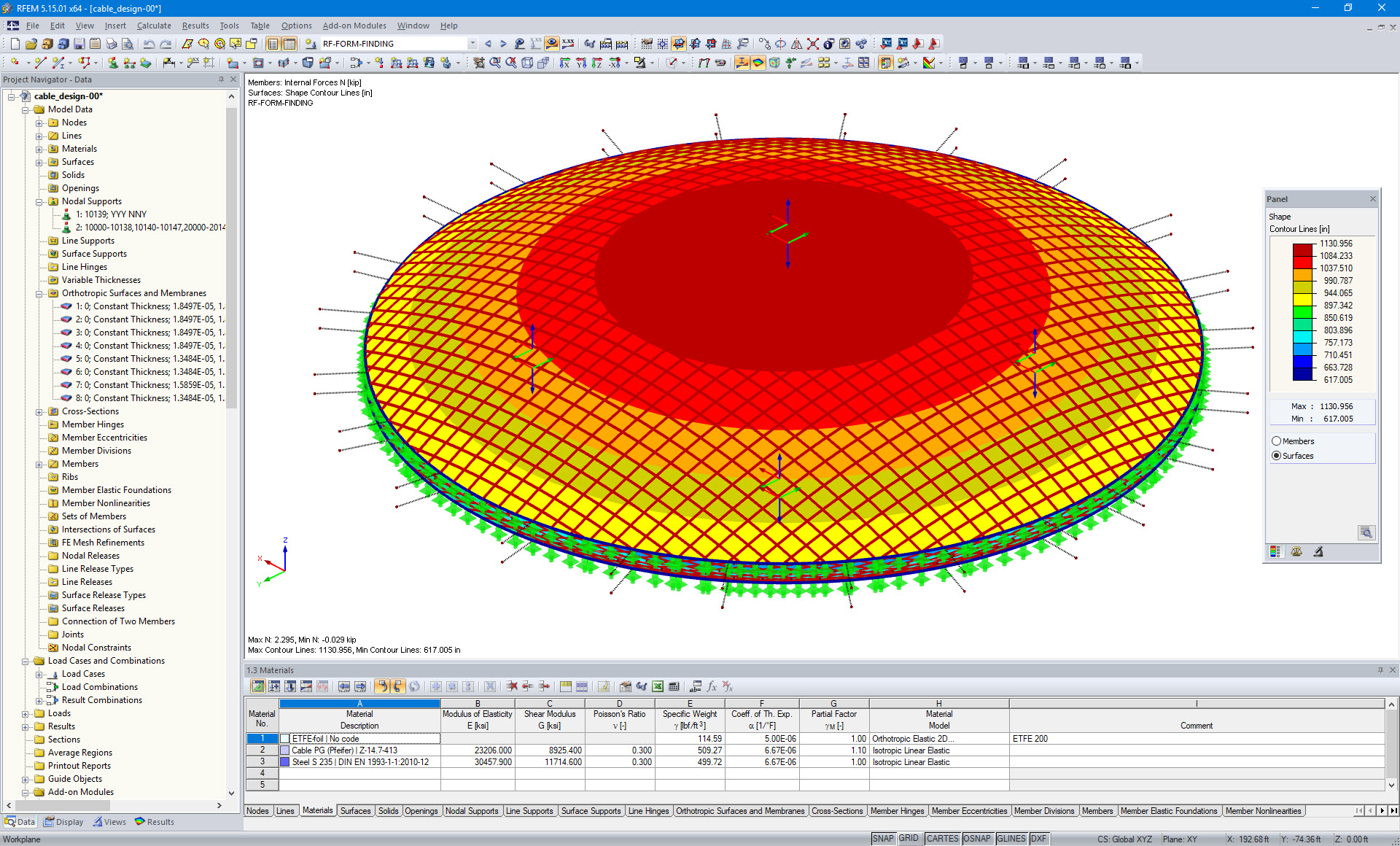Open the Excel export icon in table toolbar
Image resolution: width=1400 pixels, height=846 pixels.
657,686
